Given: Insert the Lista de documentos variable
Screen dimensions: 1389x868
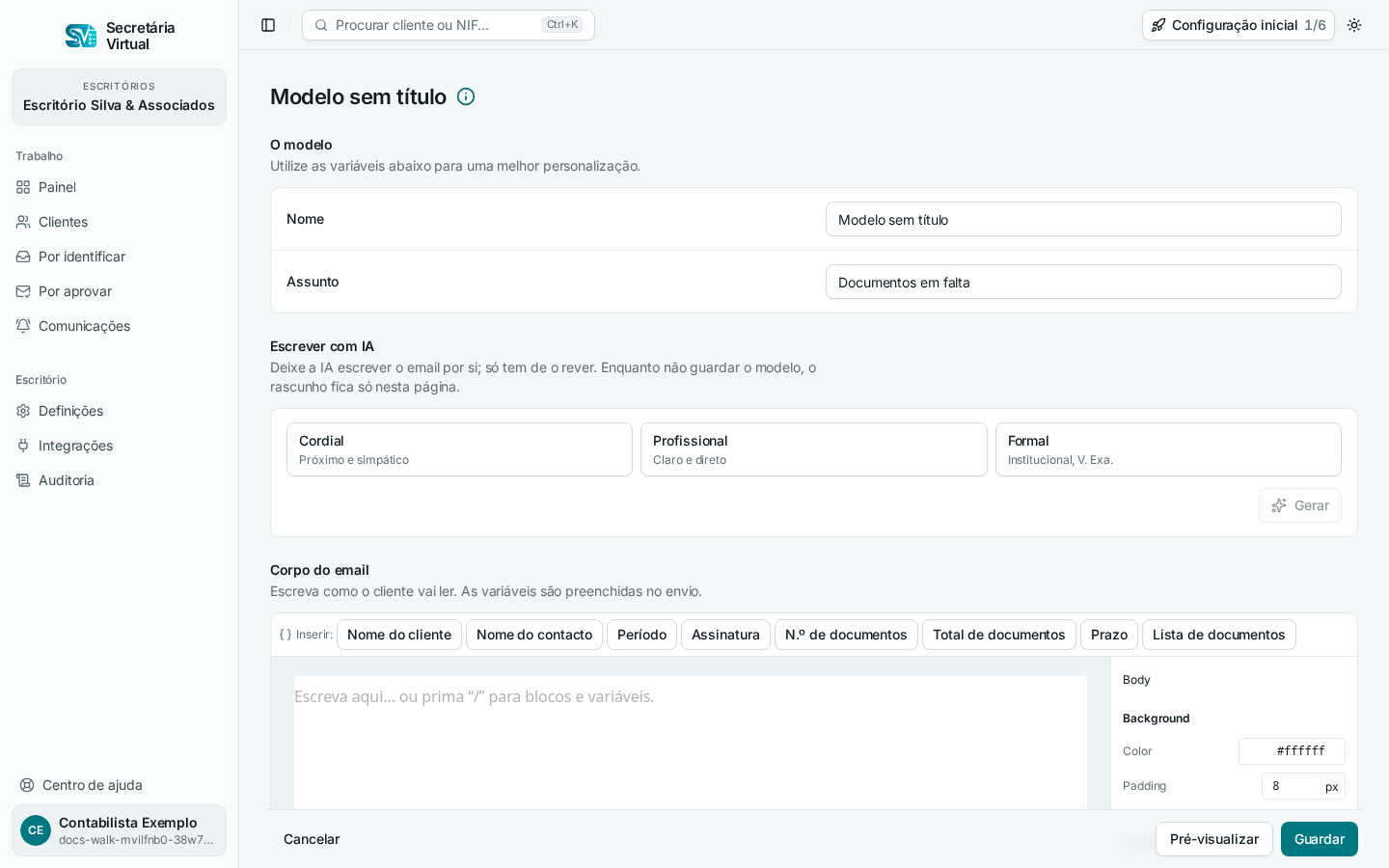Looking at the screenshot, I should pos(1218,635).
